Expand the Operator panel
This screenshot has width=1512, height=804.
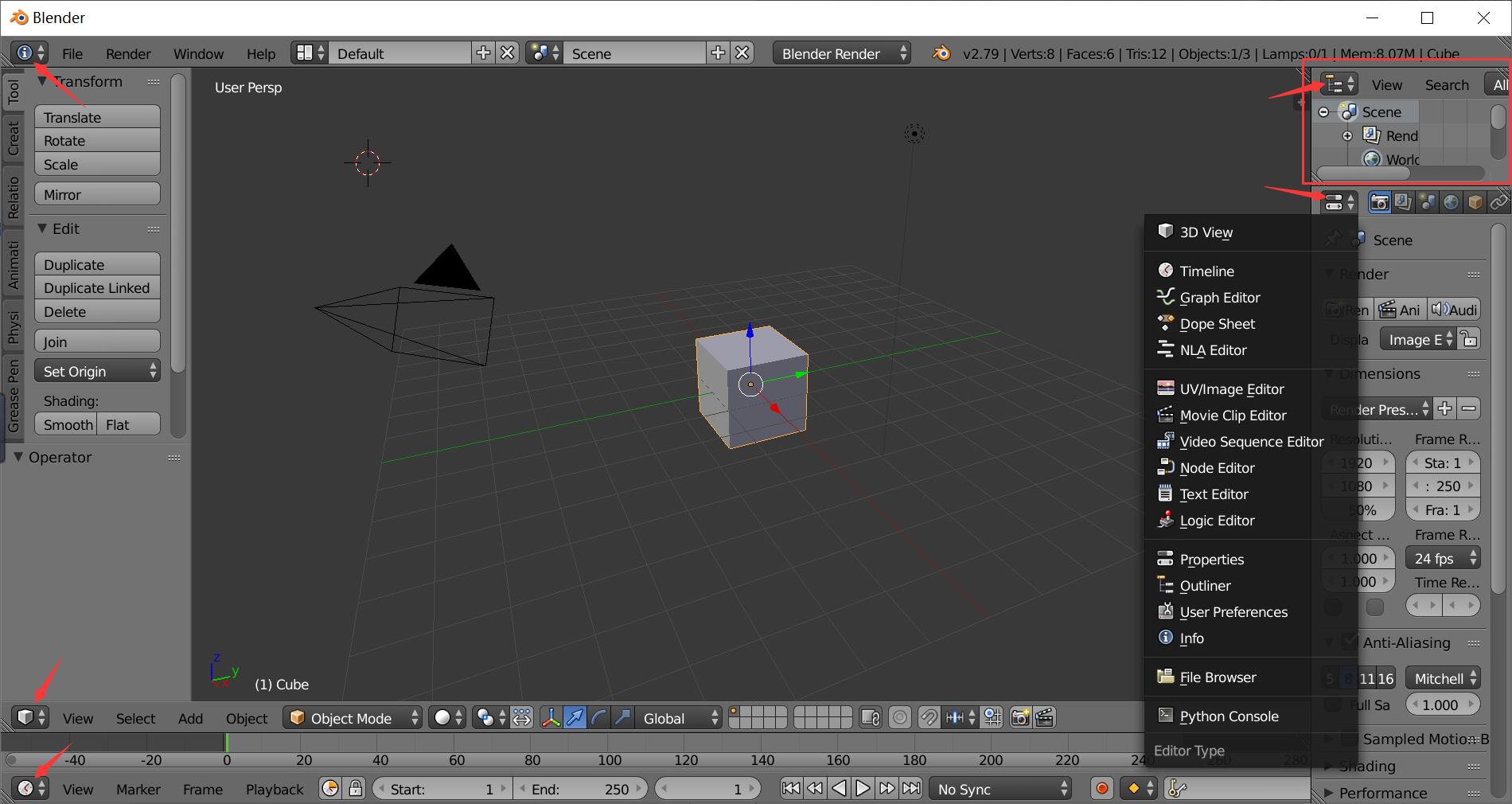click(x=18, y=457)
